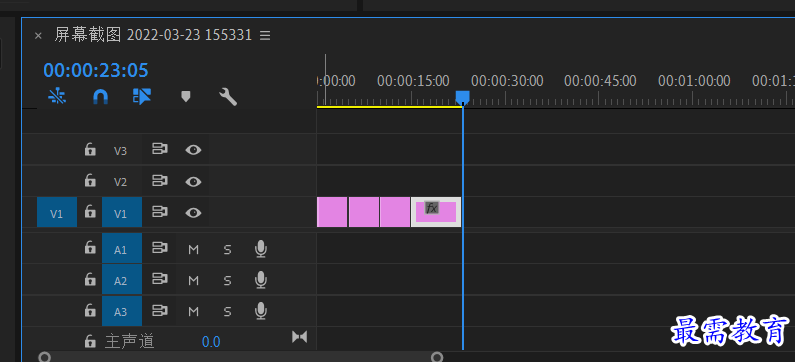Select the third pink clip on V1
The width and height of the screenshot is (795, 362).
(395, 212)
